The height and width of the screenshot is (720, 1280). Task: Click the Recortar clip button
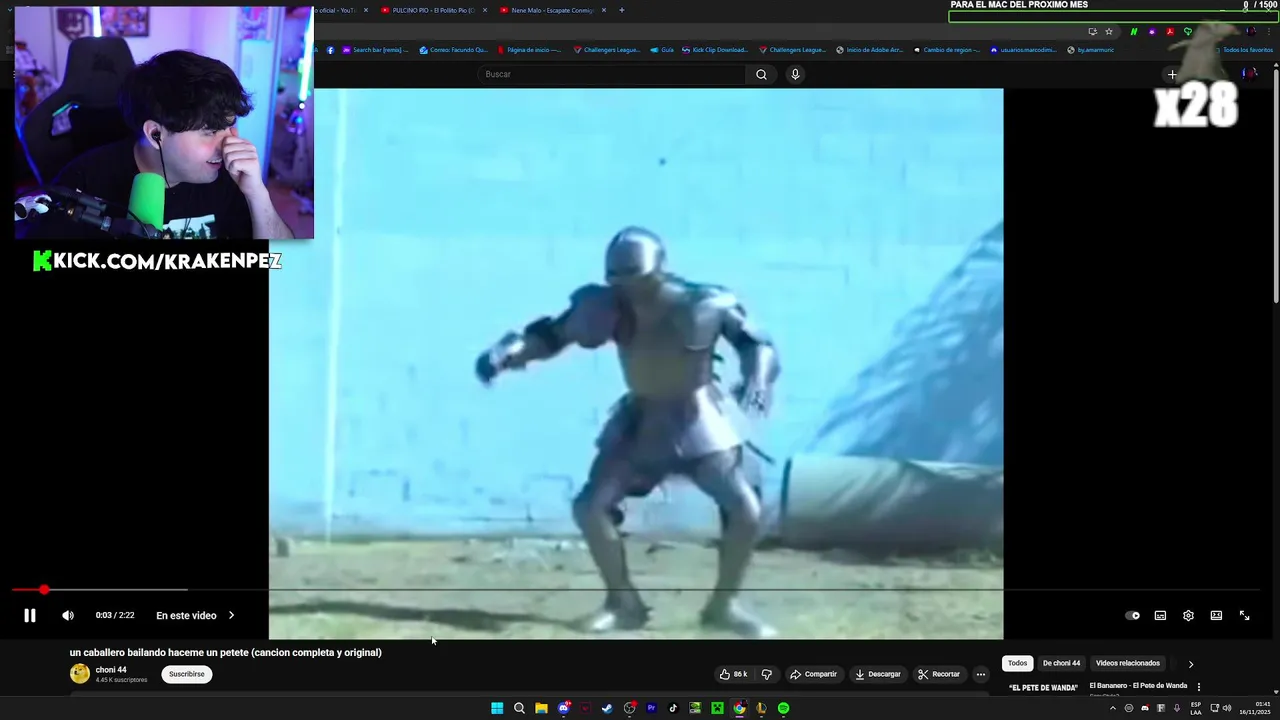[x=939, y=674]
